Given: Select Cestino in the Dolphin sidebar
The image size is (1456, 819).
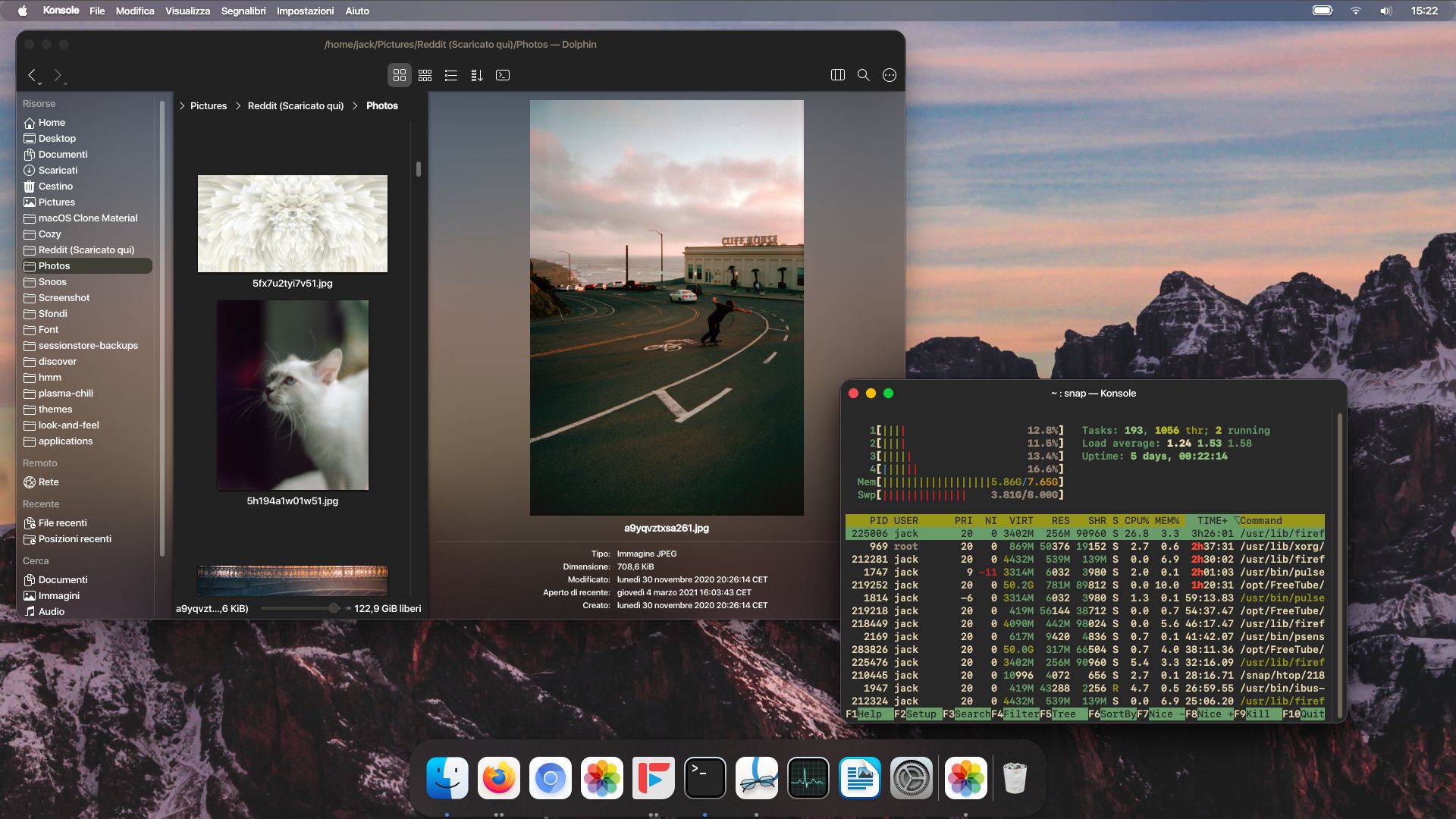Looking at the screenshot, I should click(x=54, y=186).
